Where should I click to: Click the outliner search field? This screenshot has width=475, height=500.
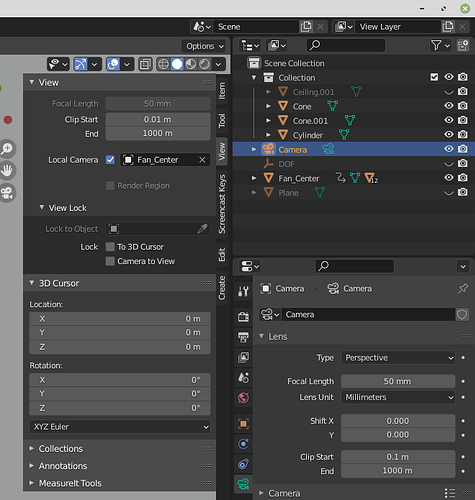click(346, 45)
